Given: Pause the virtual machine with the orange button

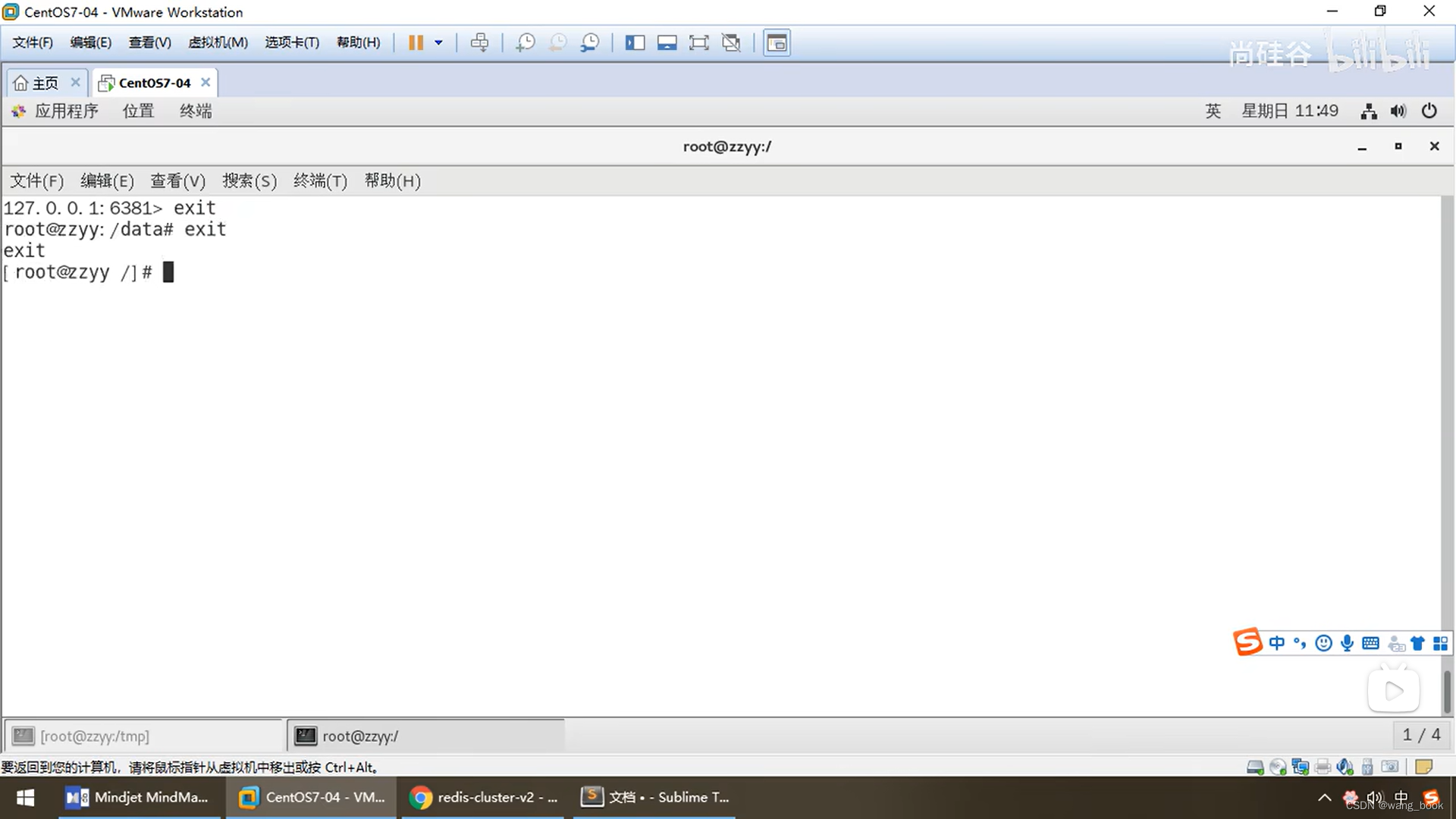Looking at the screenshot, I should (416, 42).
